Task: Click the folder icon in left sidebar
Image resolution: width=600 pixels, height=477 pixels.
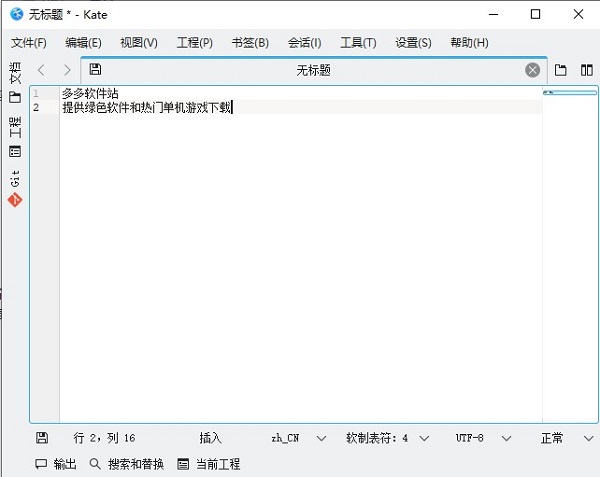Action: (15, 97)
